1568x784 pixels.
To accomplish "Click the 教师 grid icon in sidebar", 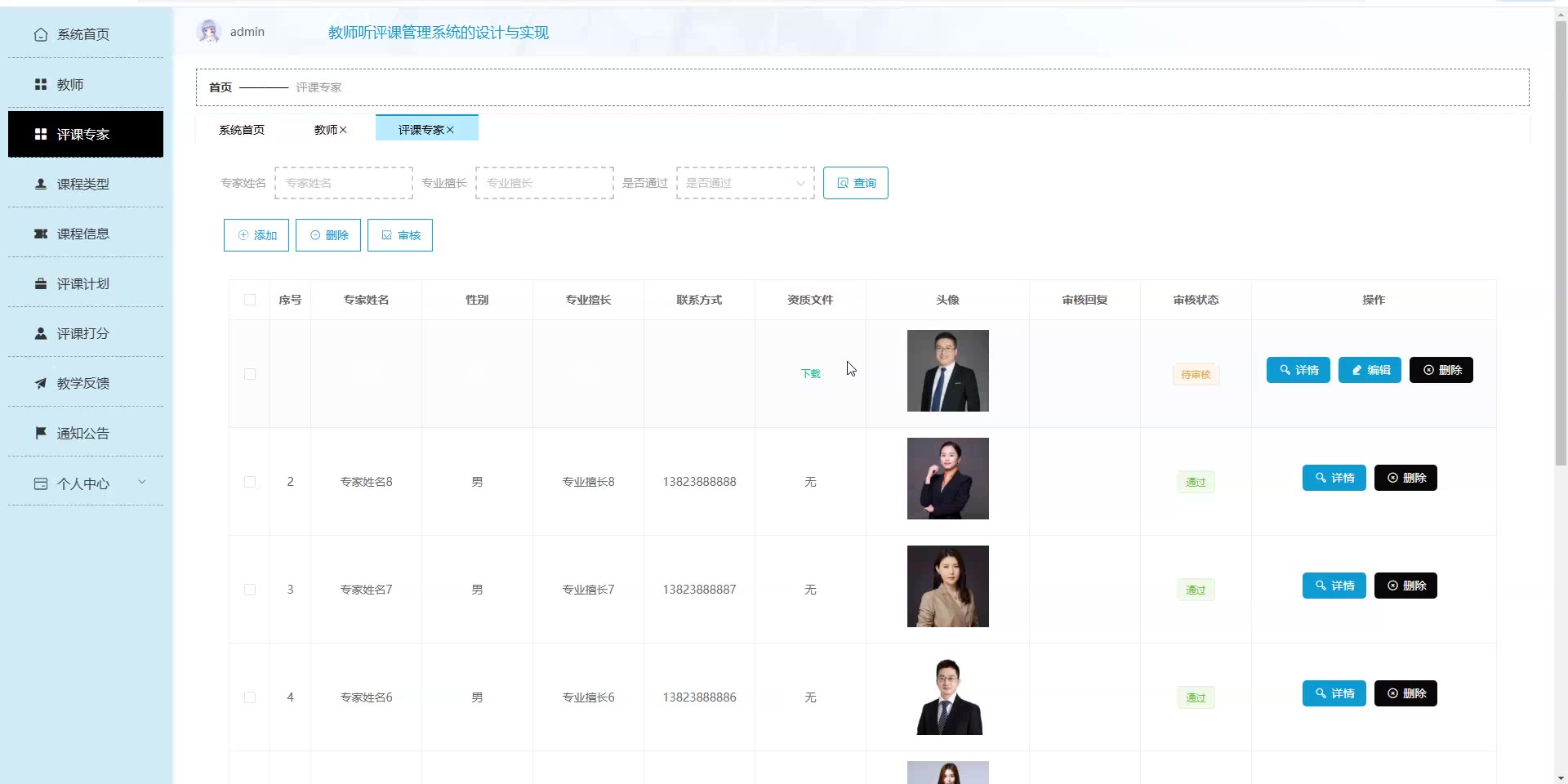I will [x=41, y=84].
